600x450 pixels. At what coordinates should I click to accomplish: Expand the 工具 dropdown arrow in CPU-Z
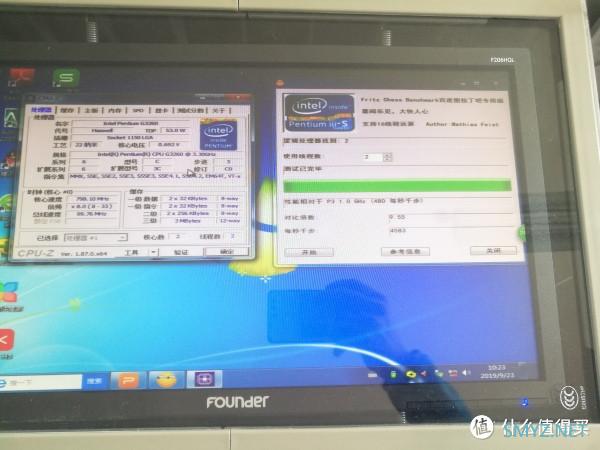[x=153, y=252]
